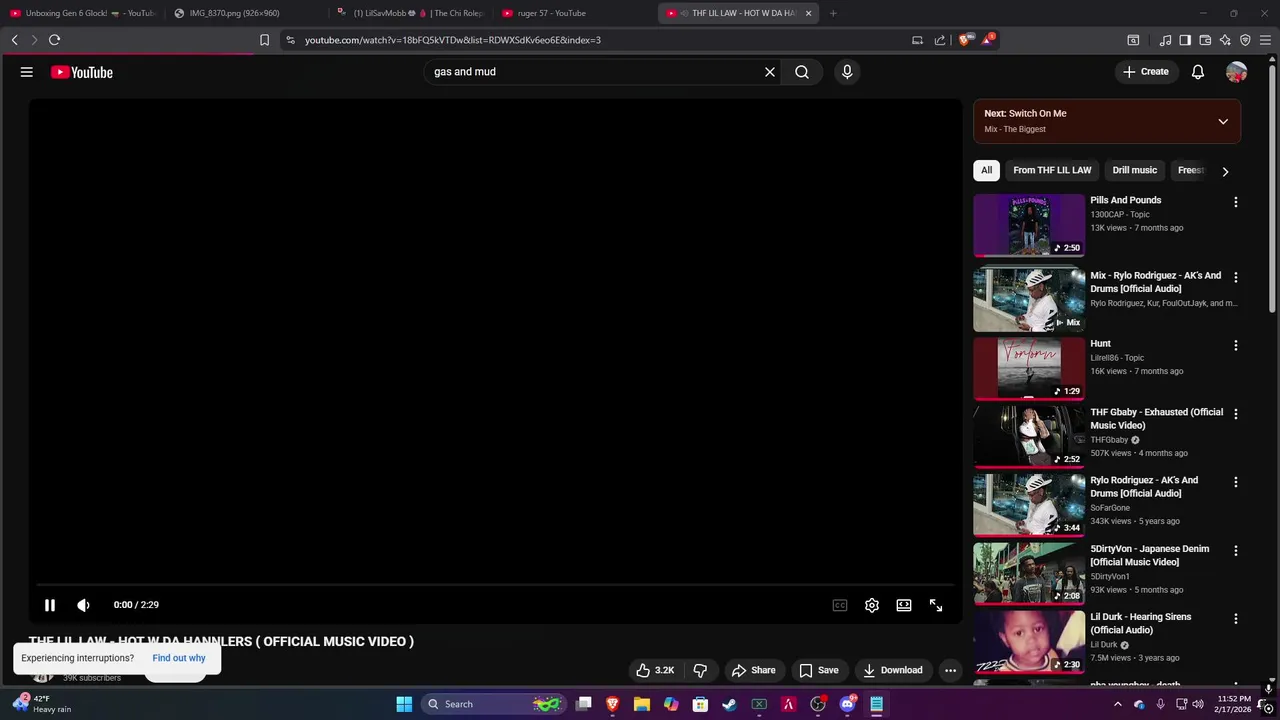The height and width of the screenshot is (720, 1280).
Task: Open File Explorer from taskbar
Action: pyautogui.click(x=642, y=704)
